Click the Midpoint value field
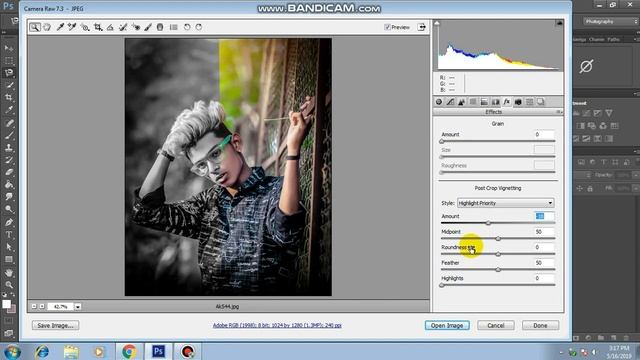The width and height of the screenshot is (640, 360). [544, 231]
